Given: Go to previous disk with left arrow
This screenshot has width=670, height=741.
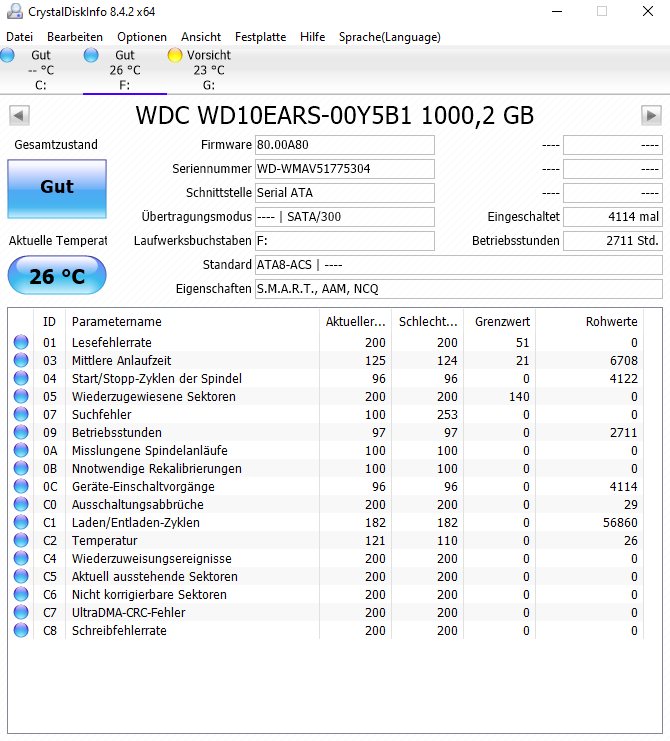Looking at the screenshot, I should click(x=19, y=115).
